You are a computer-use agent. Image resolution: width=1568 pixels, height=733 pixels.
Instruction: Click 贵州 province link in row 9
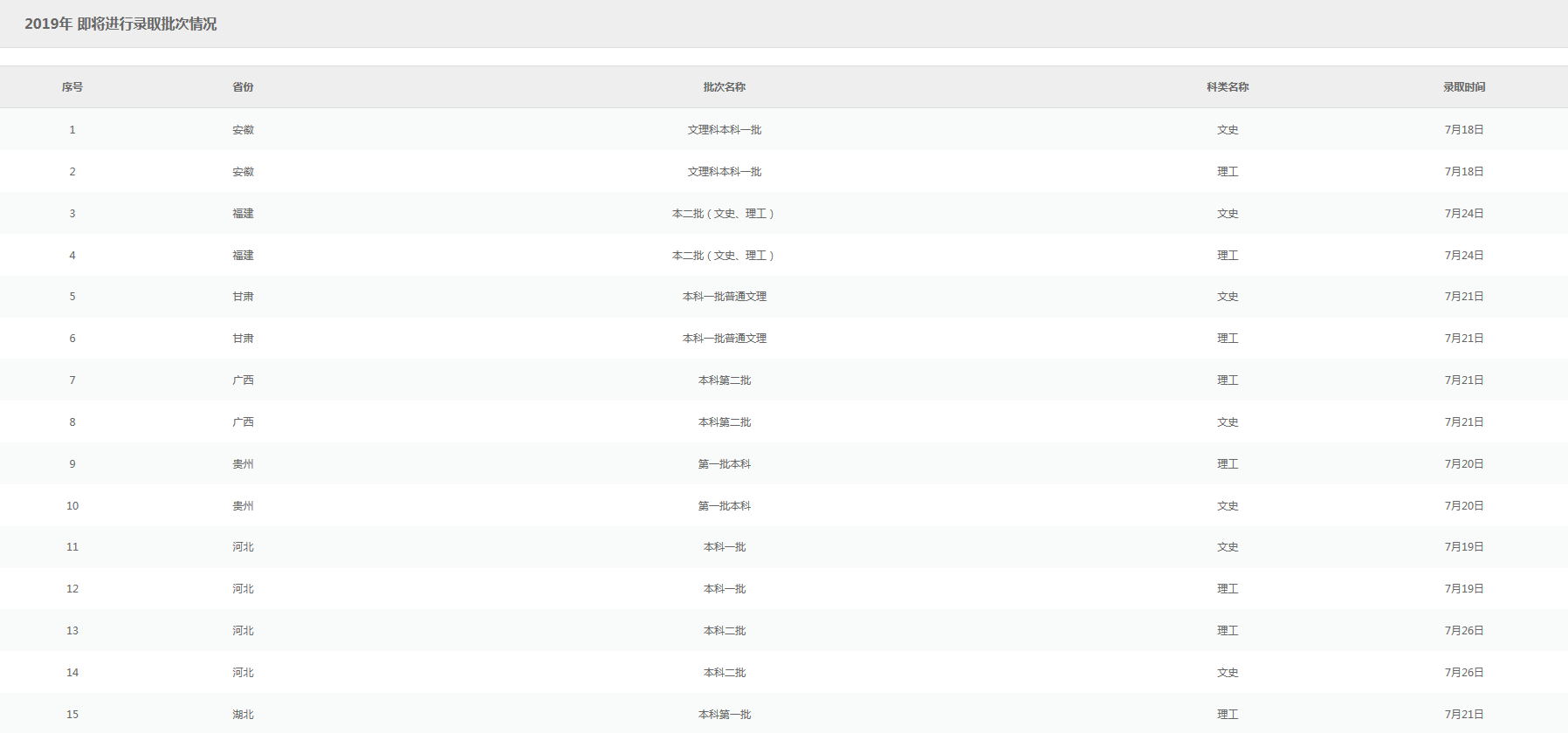coord(243,464)
